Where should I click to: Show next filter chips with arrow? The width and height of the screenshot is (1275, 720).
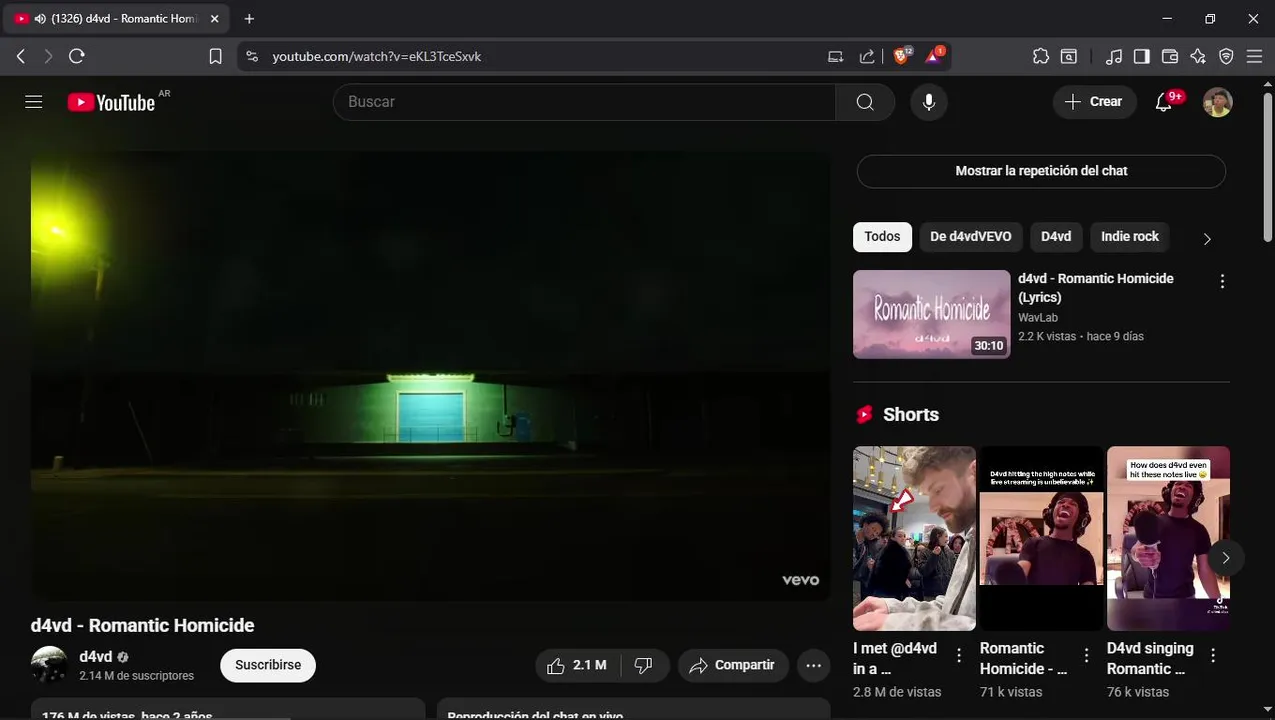click(x=1207, y=239)
